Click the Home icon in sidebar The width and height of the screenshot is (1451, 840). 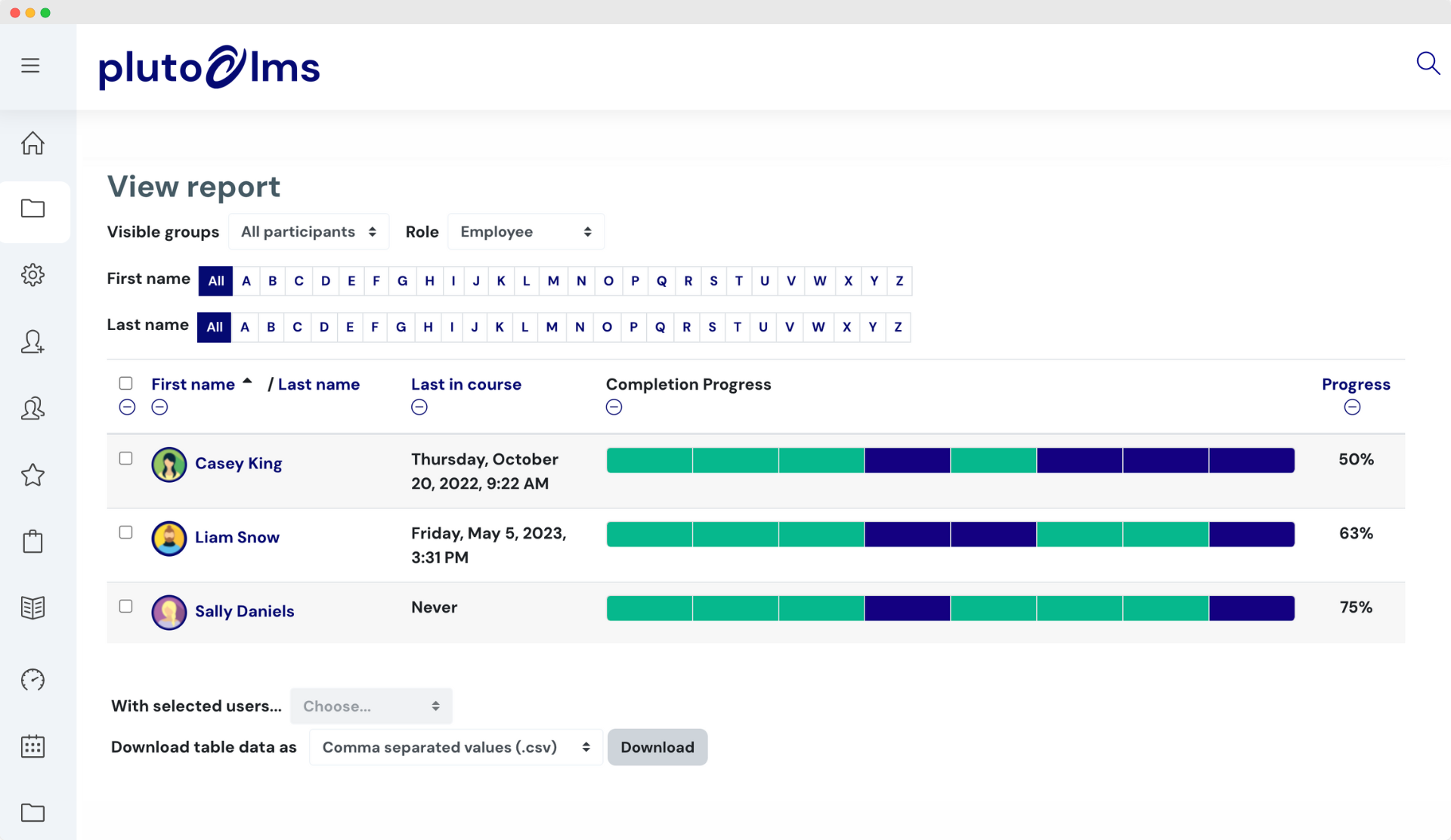point(33,143)
